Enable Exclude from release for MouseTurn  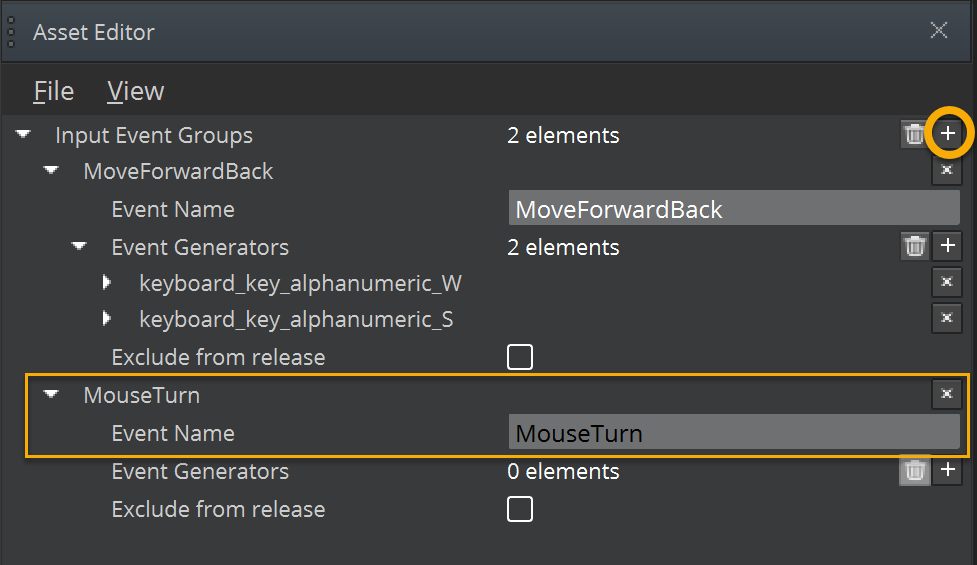520,509
